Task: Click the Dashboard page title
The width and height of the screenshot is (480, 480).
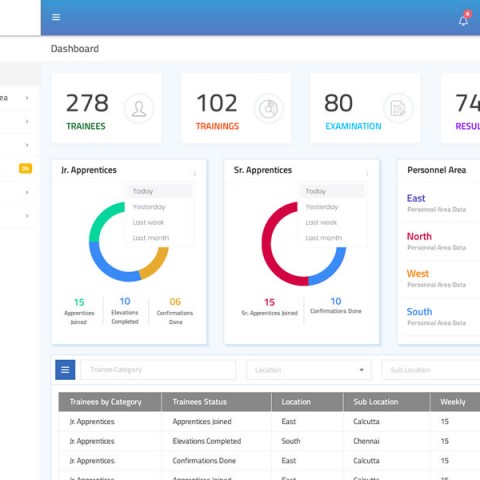Action: click(75, 49)
